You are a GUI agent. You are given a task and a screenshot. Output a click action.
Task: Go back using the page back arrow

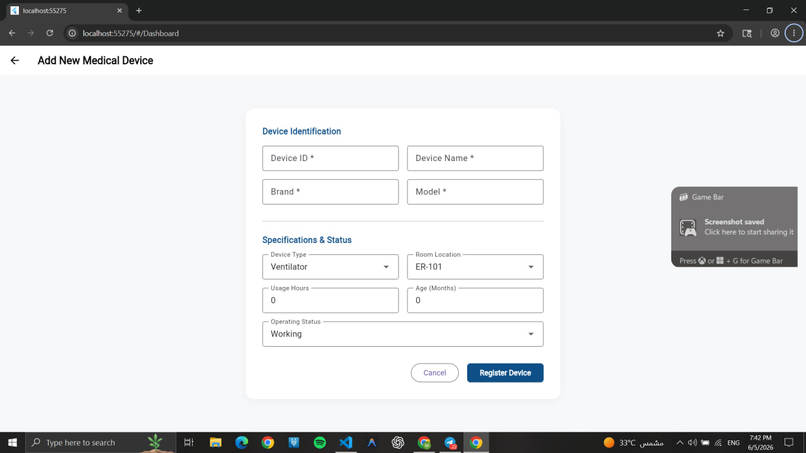(15, 61)
